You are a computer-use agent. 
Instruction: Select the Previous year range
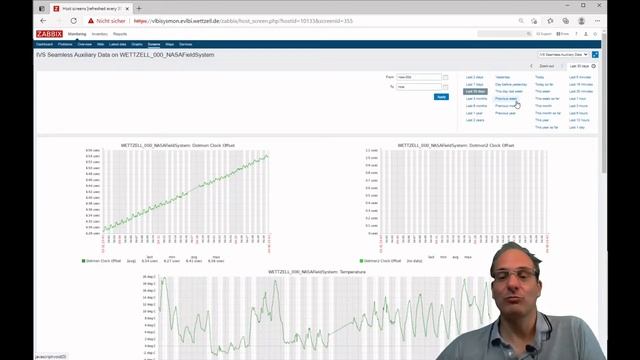coord(505,113)
